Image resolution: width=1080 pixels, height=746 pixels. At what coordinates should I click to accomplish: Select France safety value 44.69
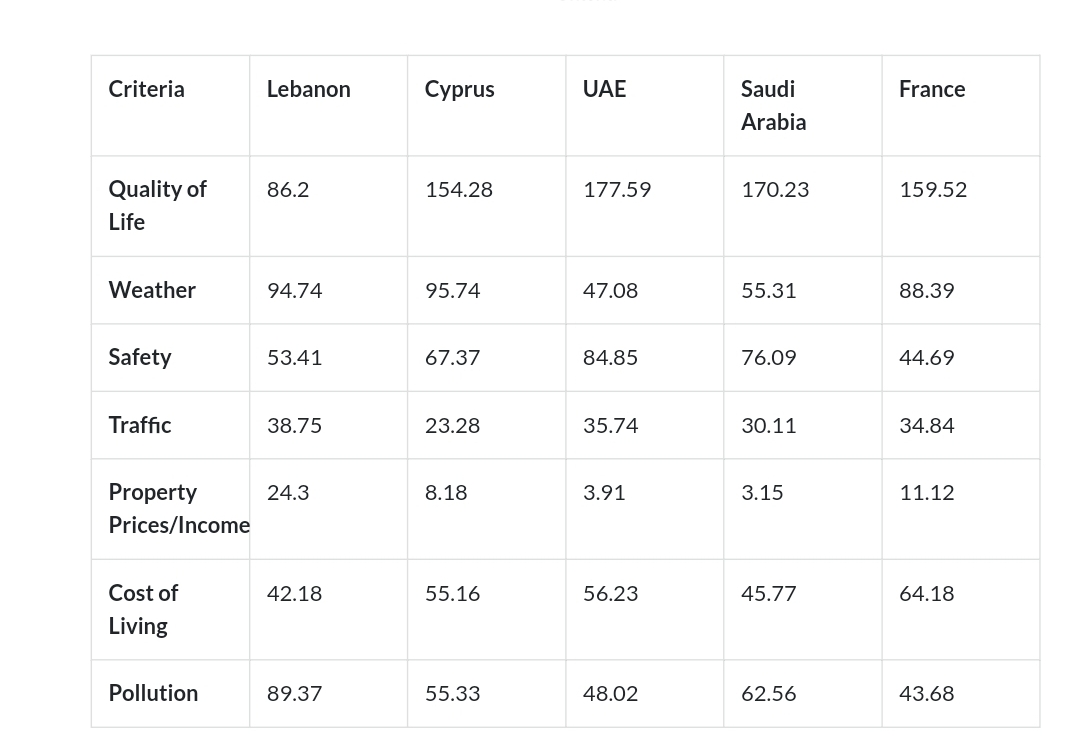coord(926,358)
